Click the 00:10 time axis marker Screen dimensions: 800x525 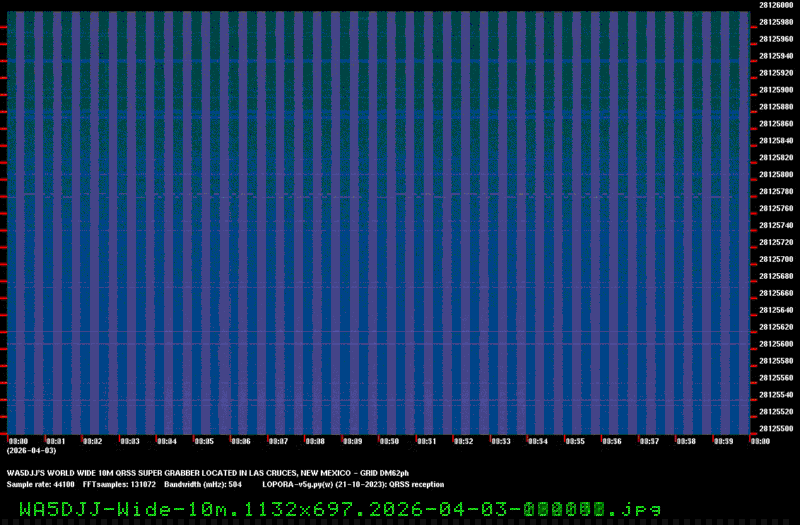pyautogui.click(x=389, y=441)
